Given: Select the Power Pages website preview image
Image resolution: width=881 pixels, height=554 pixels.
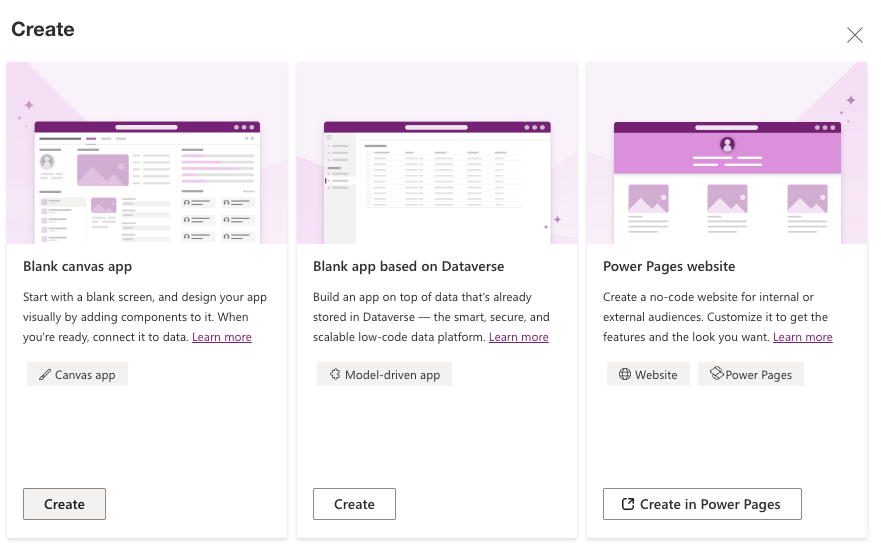Looking at the screenshot, I should pos(727,153).
